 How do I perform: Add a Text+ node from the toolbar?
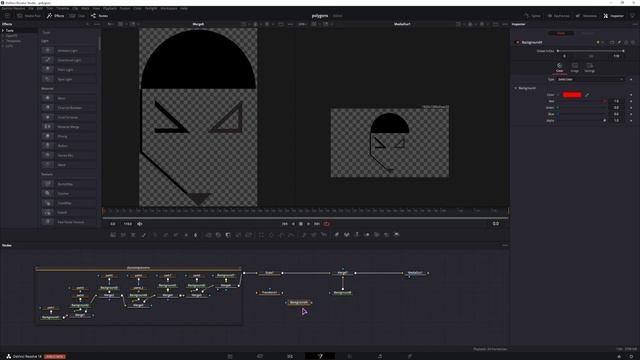click(x=133, y=235)
